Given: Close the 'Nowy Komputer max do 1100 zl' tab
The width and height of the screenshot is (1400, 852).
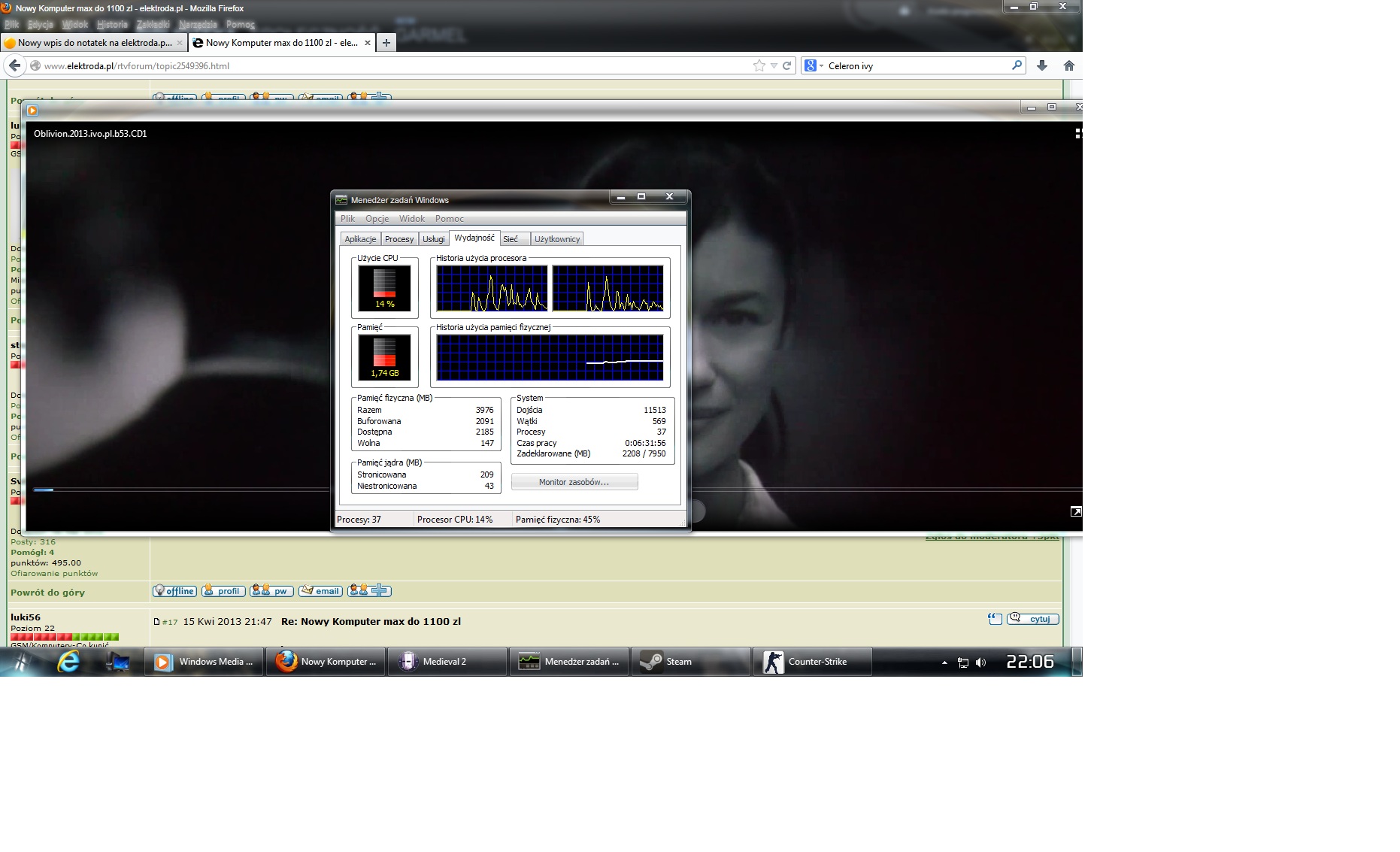Looking at the screenshot, I should (x=368, y=43).
